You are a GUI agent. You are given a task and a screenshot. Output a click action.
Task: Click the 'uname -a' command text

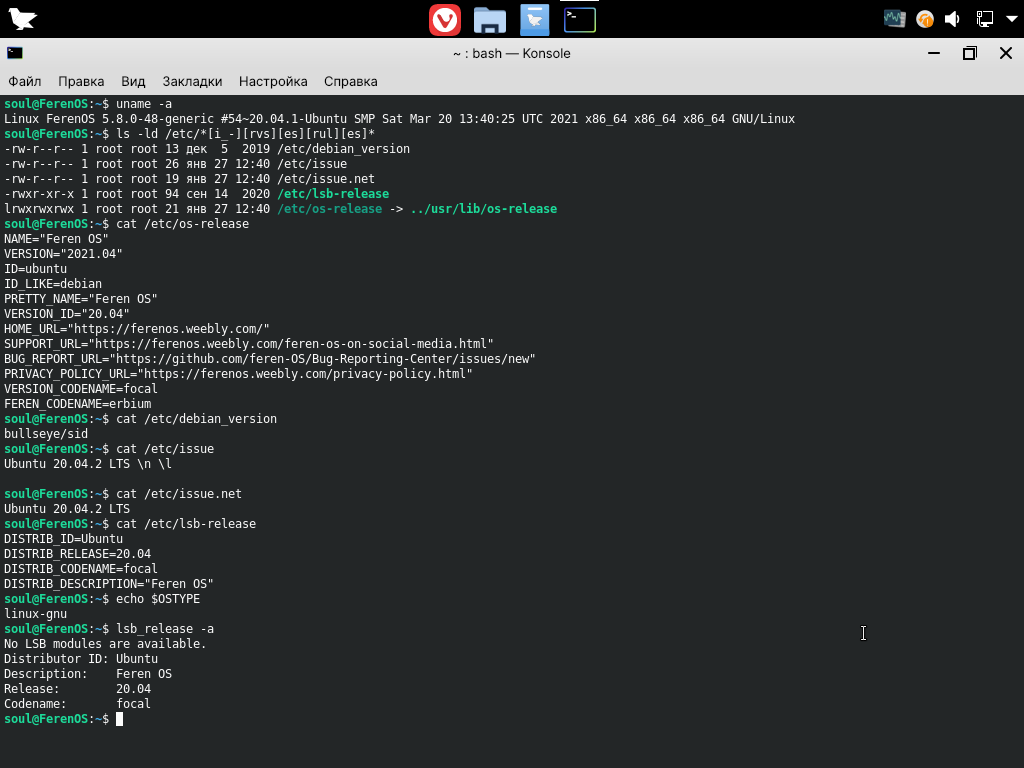pos(144,104)
